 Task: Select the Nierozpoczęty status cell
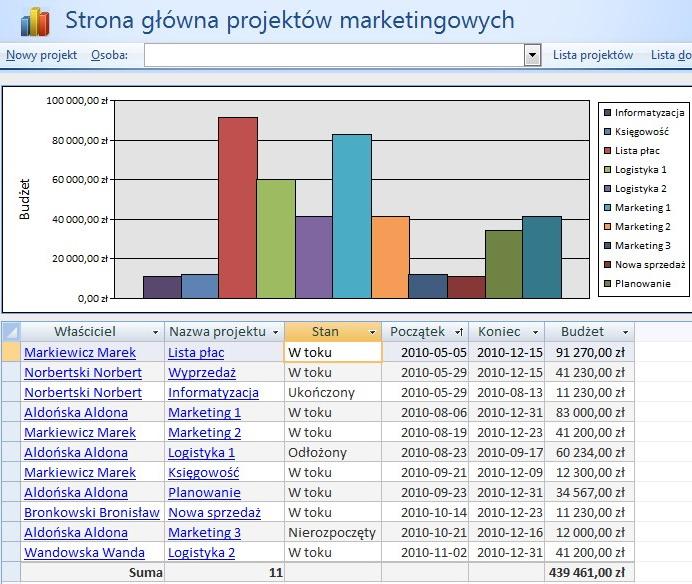click(333, 533)
